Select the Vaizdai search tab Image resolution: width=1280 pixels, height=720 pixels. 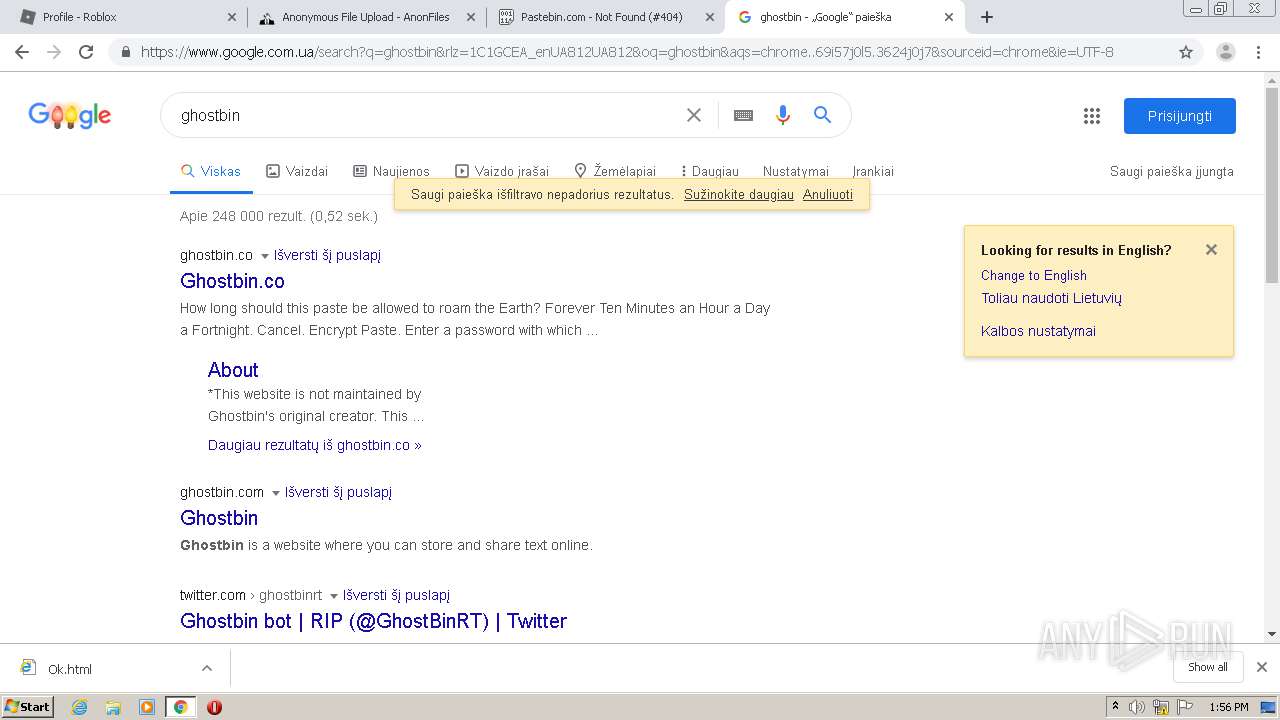pos(297,171)
